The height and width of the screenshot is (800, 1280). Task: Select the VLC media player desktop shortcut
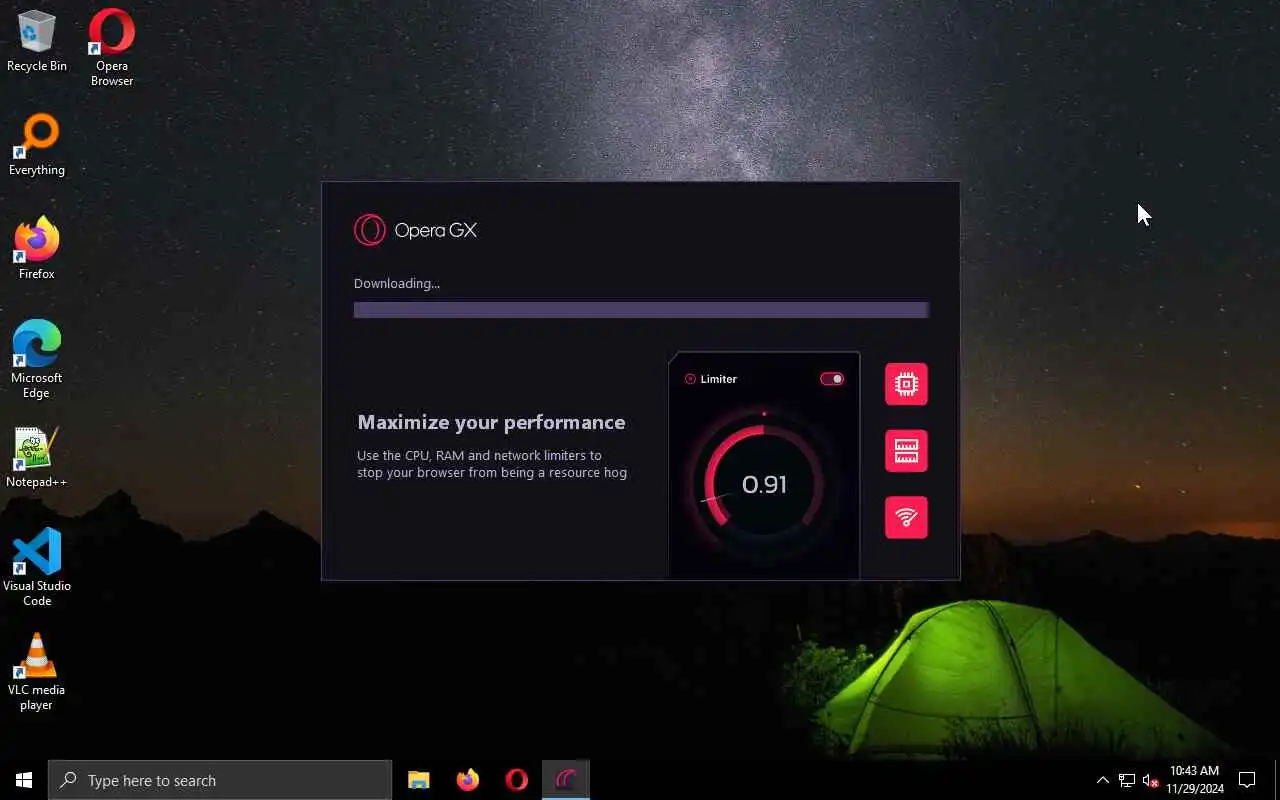[x=37, y=672]
